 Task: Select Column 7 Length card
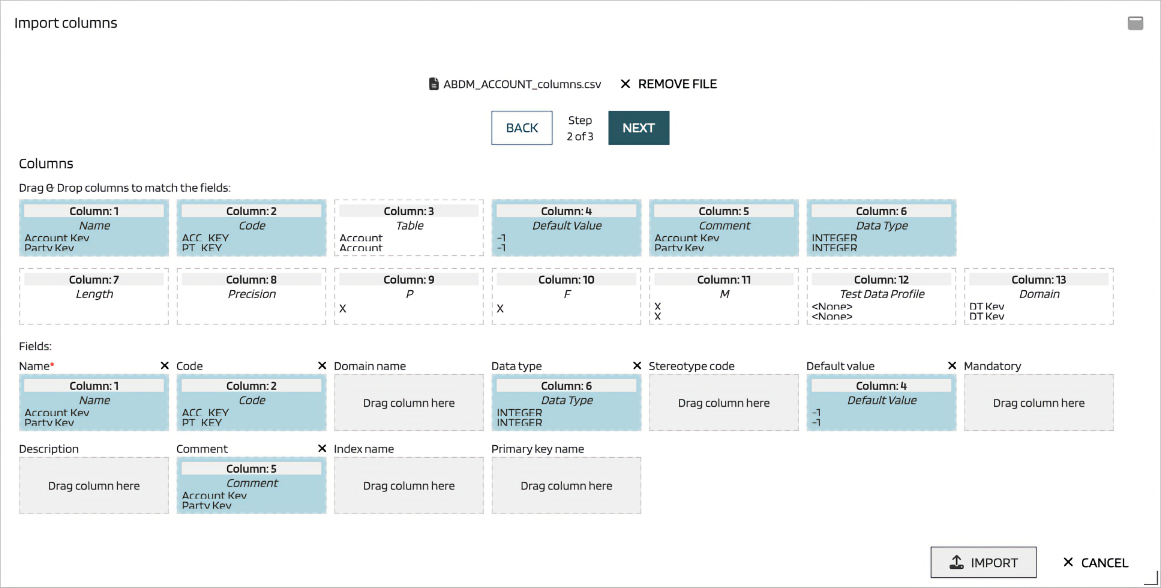click(94, 296)
